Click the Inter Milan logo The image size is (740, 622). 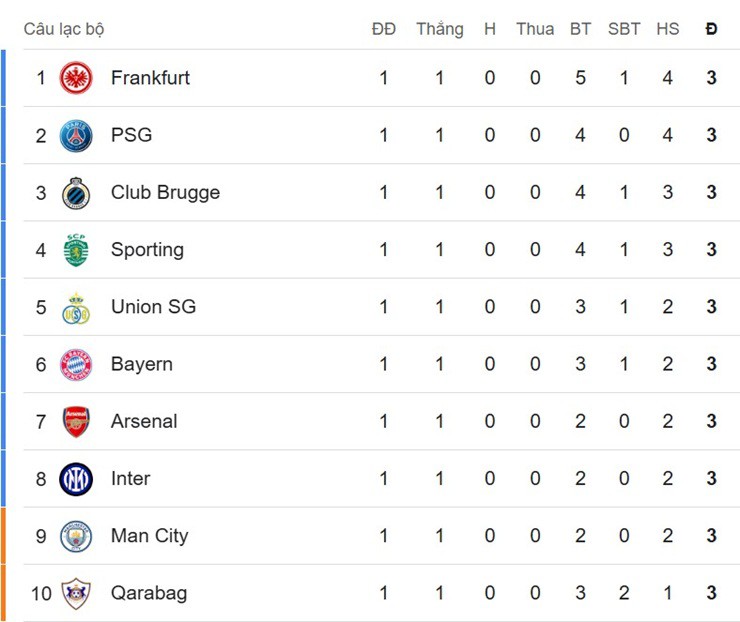coord(76,479)
